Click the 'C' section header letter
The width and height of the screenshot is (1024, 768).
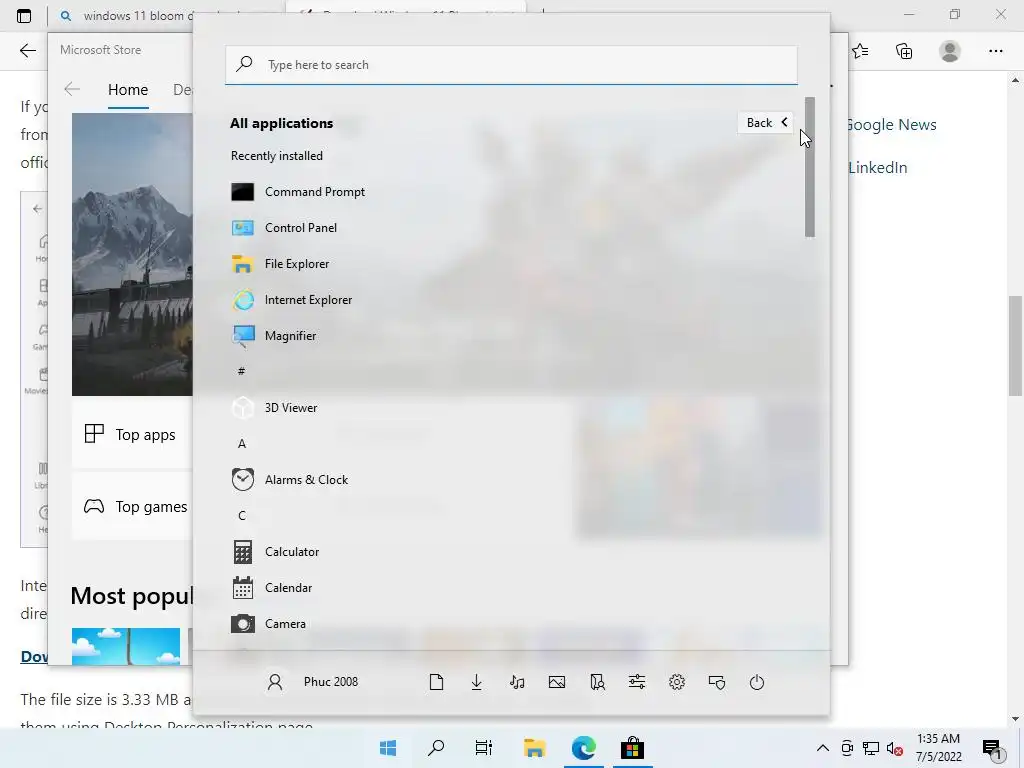(242, 515)
